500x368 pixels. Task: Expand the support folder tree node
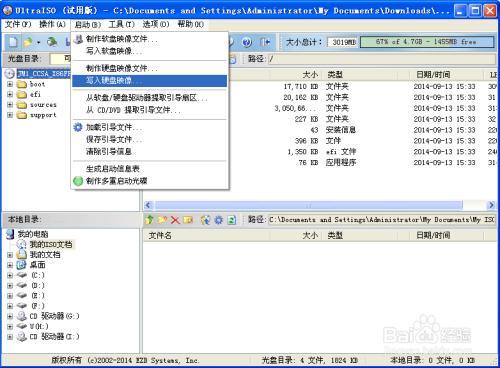tap(10, 115)
